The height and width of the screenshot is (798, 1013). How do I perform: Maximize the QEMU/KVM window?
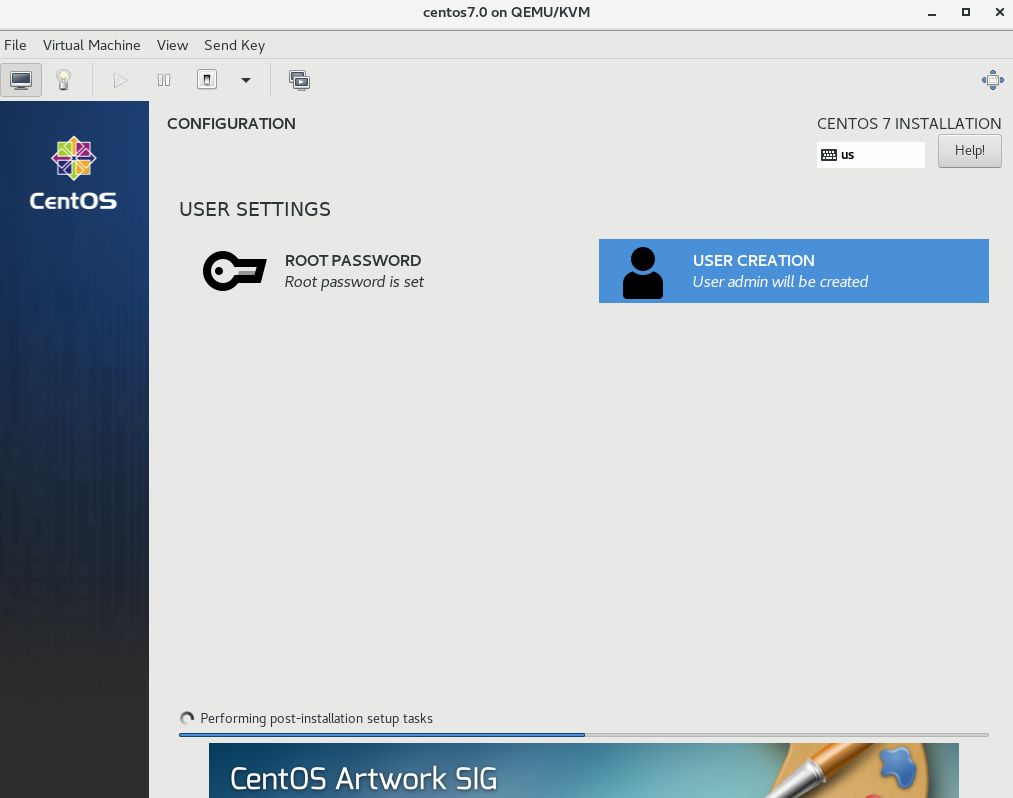[966, 12]
